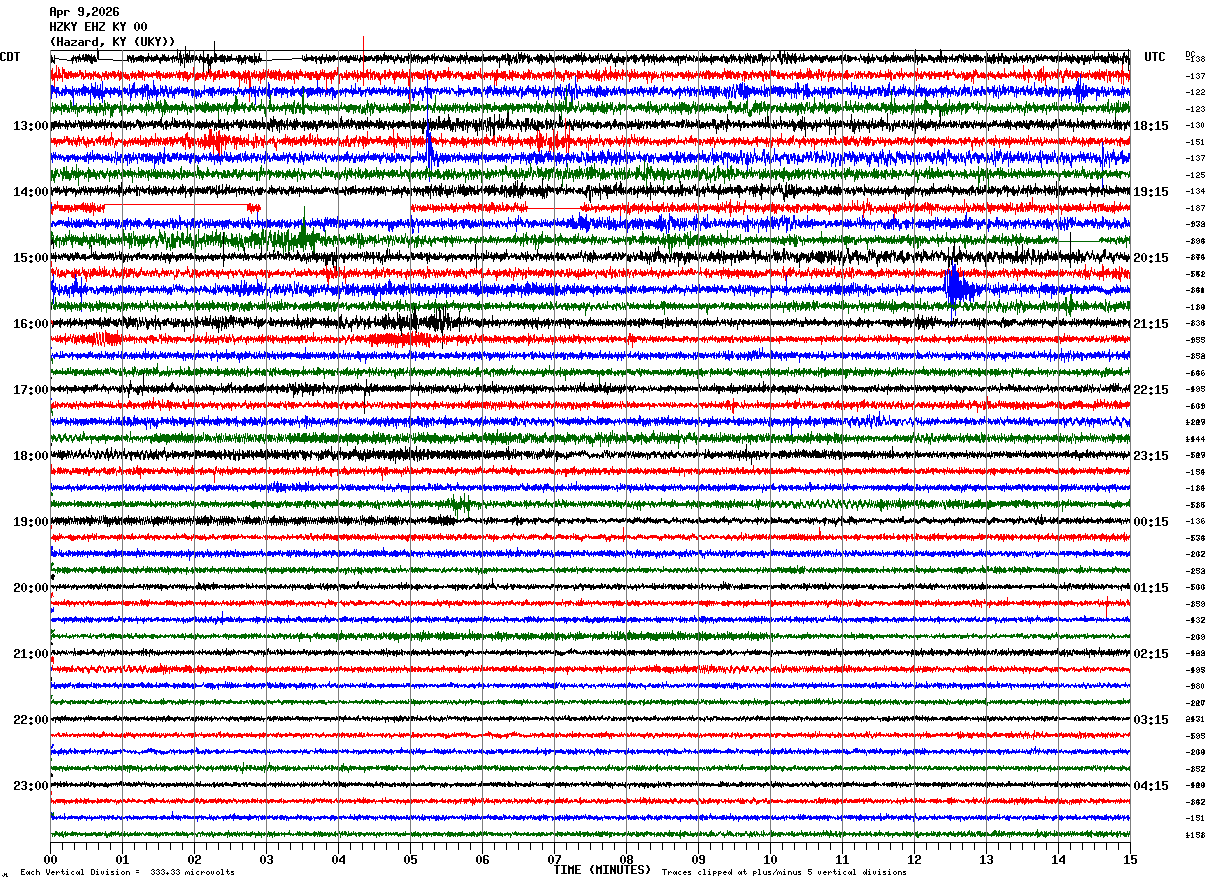Click the "TIME (MINUTES)" axis title
1210x886 pixels.
pyautogui.click(x=602, y=870)
